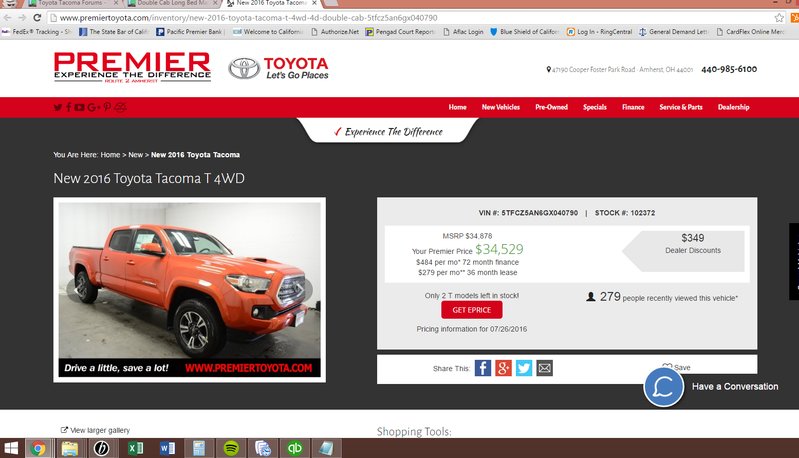Open the Pengad Court Reporter bookmark

400,32
